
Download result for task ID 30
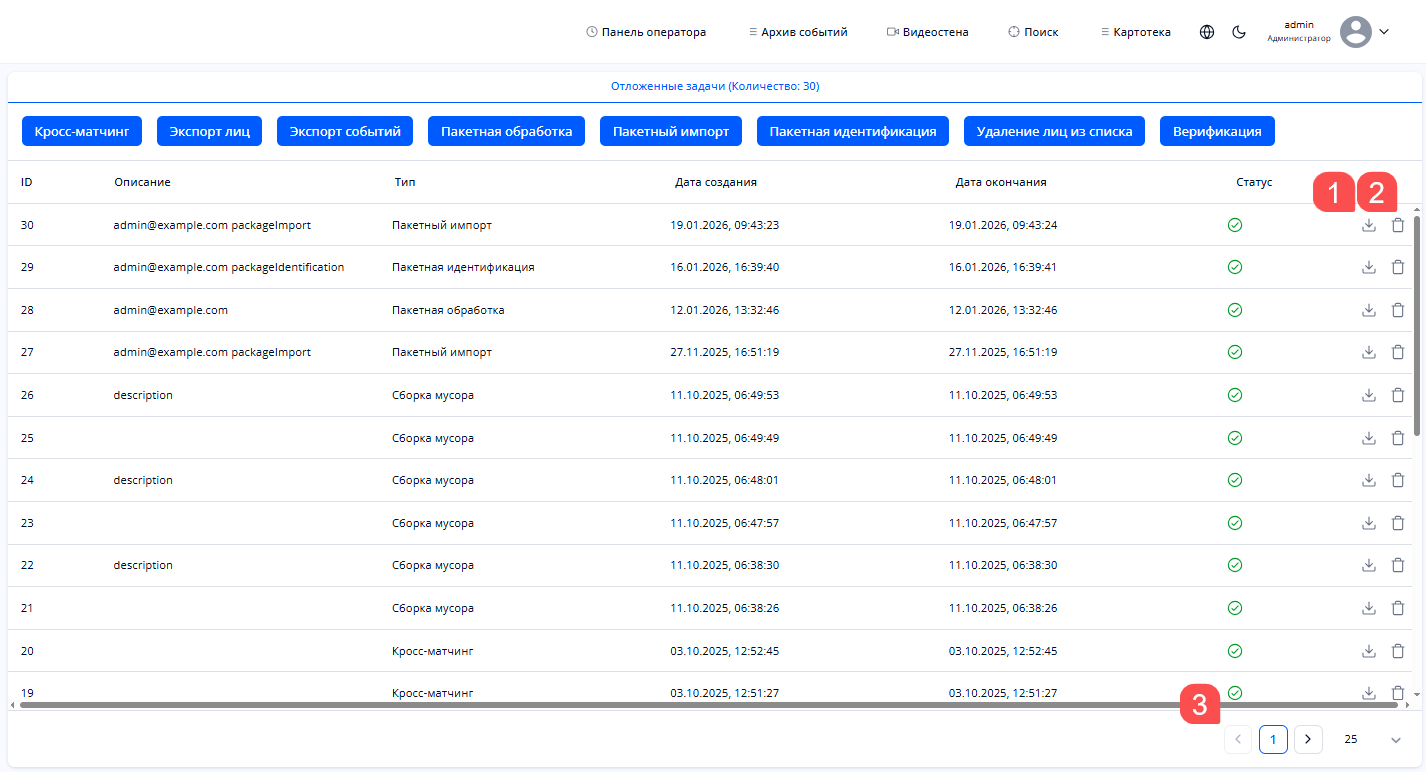click(1369, 225)
